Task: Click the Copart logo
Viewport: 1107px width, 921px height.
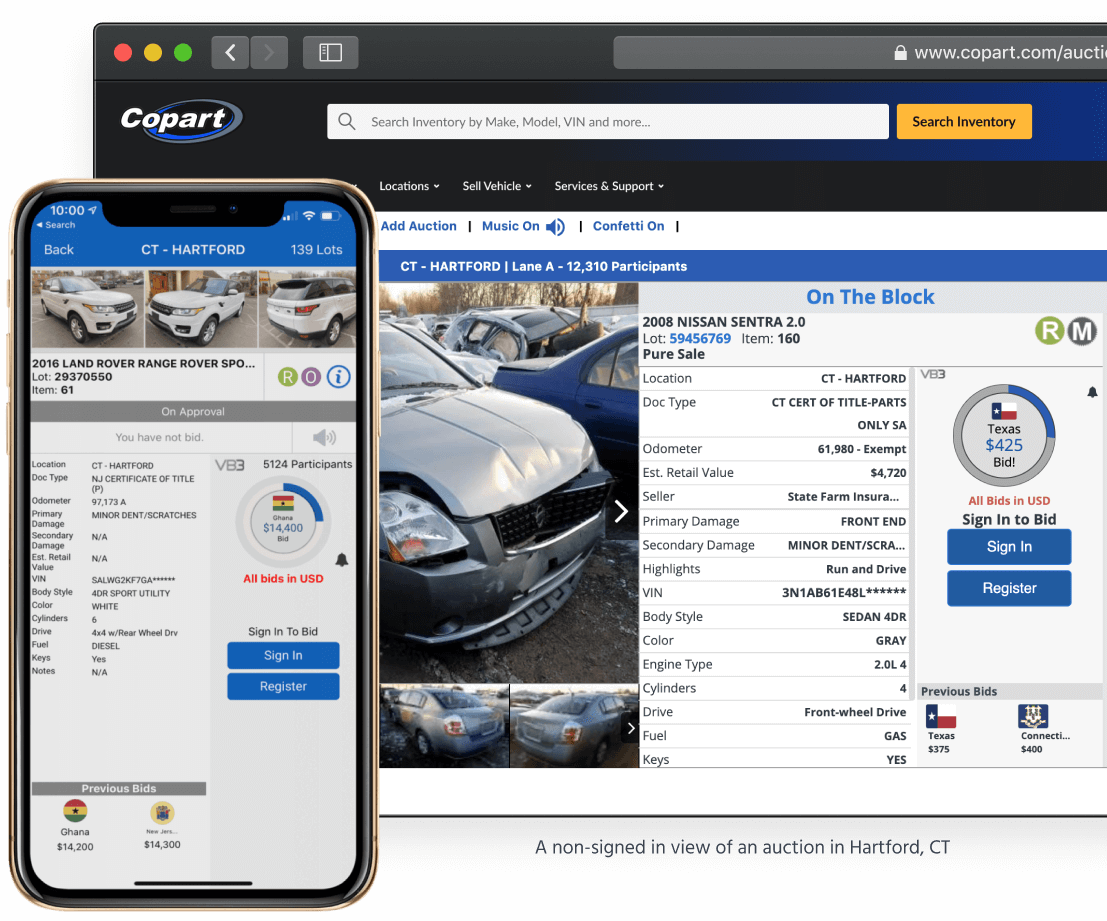Action: (x=181, y=120)
